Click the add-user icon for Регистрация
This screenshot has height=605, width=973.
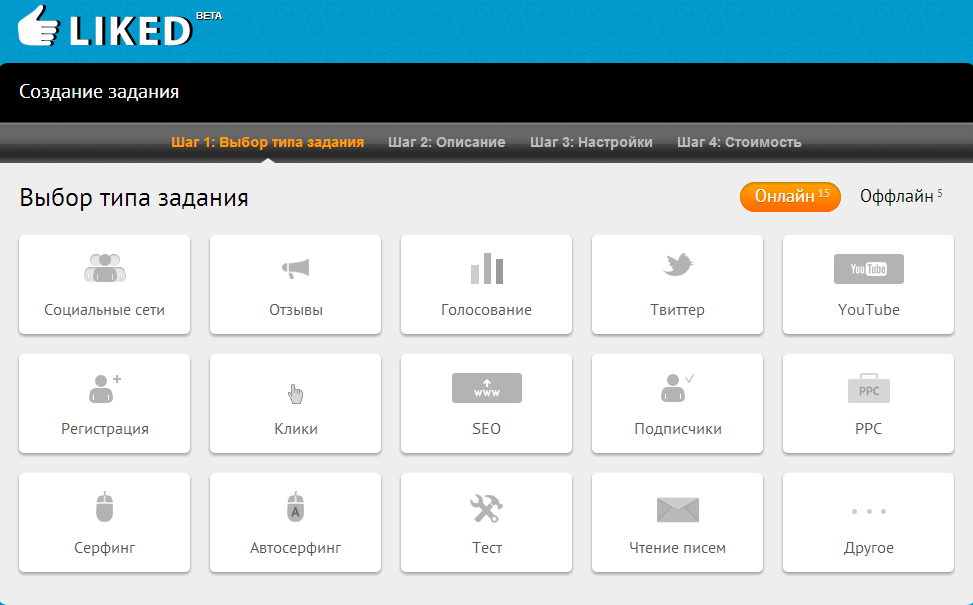click(x=105, y=388)
